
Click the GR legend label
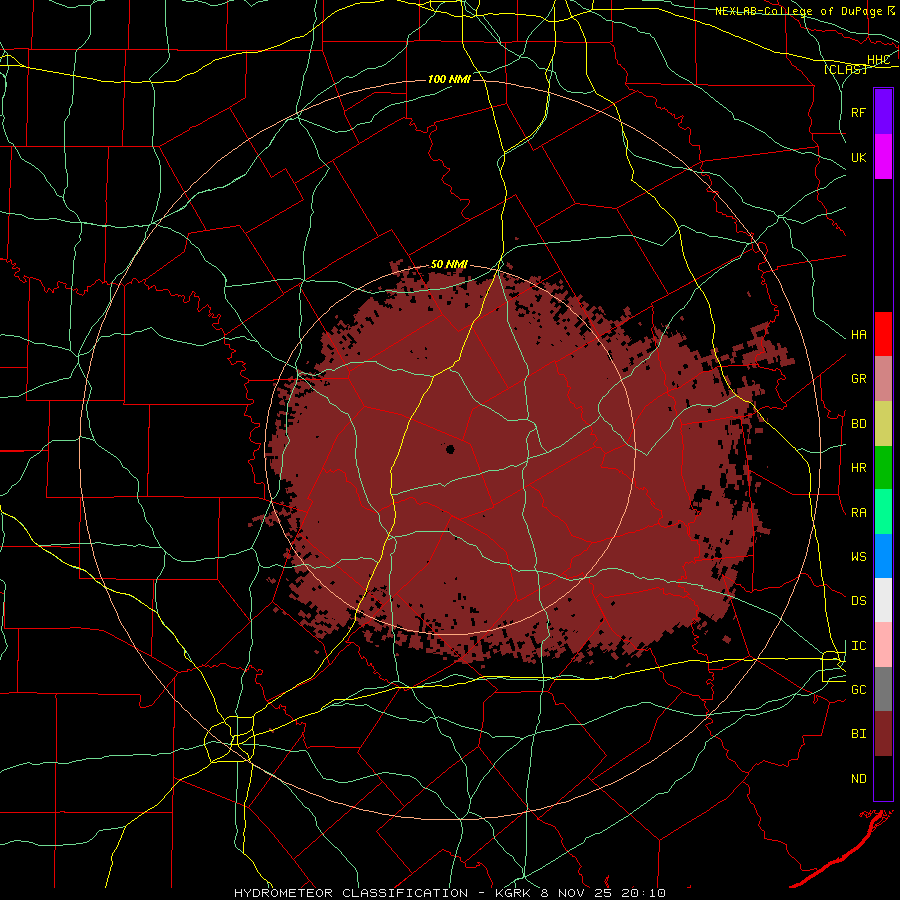(x=858, y=379)
